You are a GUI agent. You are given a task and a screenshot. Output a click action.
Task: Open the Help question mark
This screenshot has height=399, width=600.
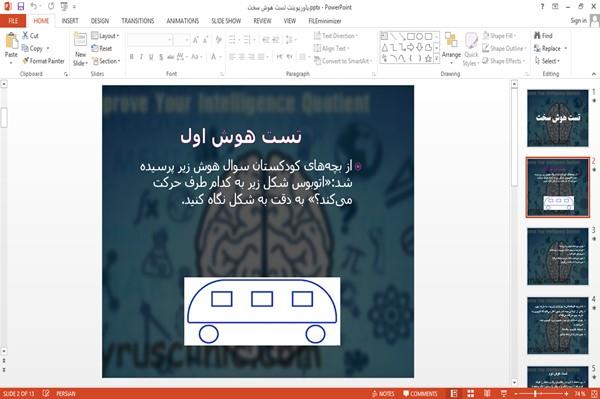(542, 7)
